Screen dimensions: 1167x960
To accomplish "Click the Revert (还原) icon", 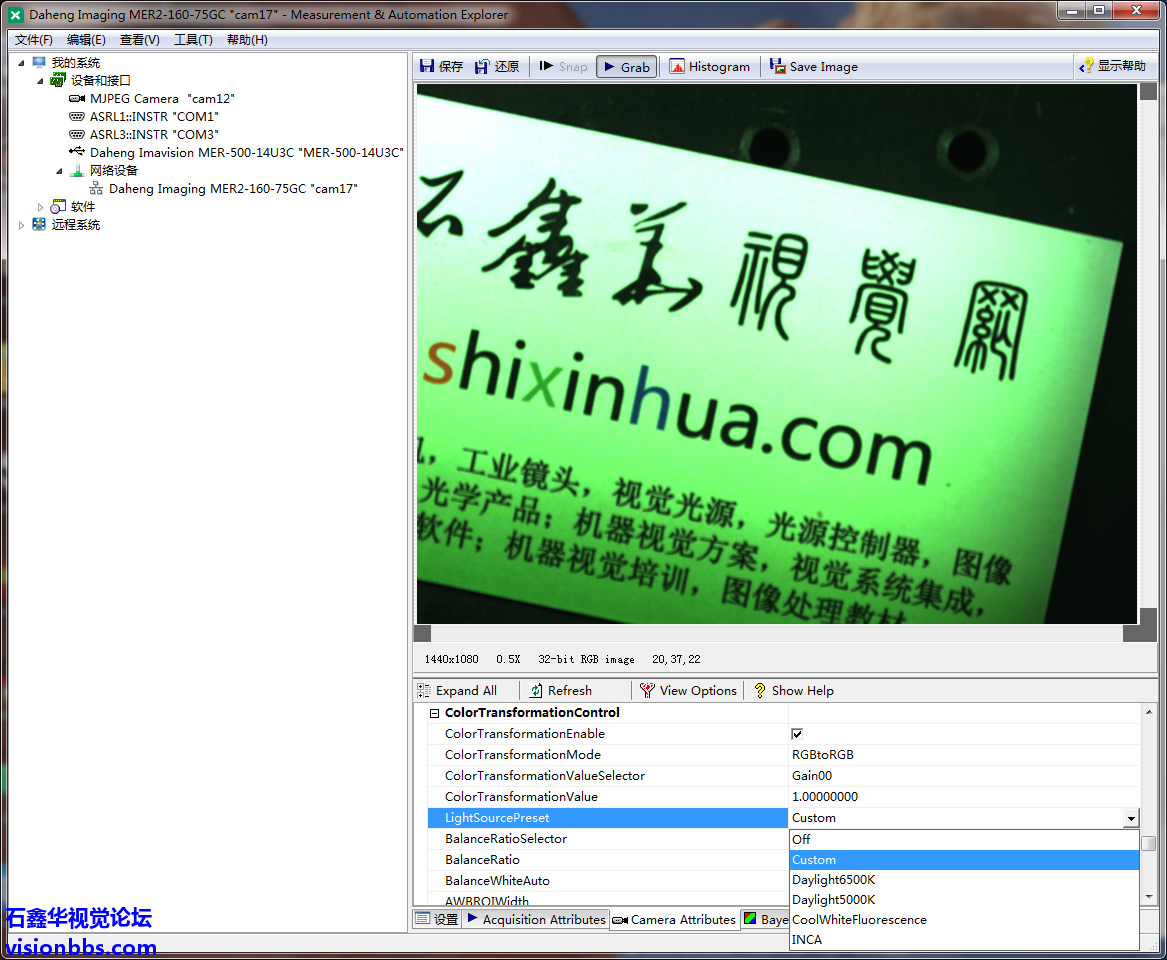I will [x=482, y=66].
